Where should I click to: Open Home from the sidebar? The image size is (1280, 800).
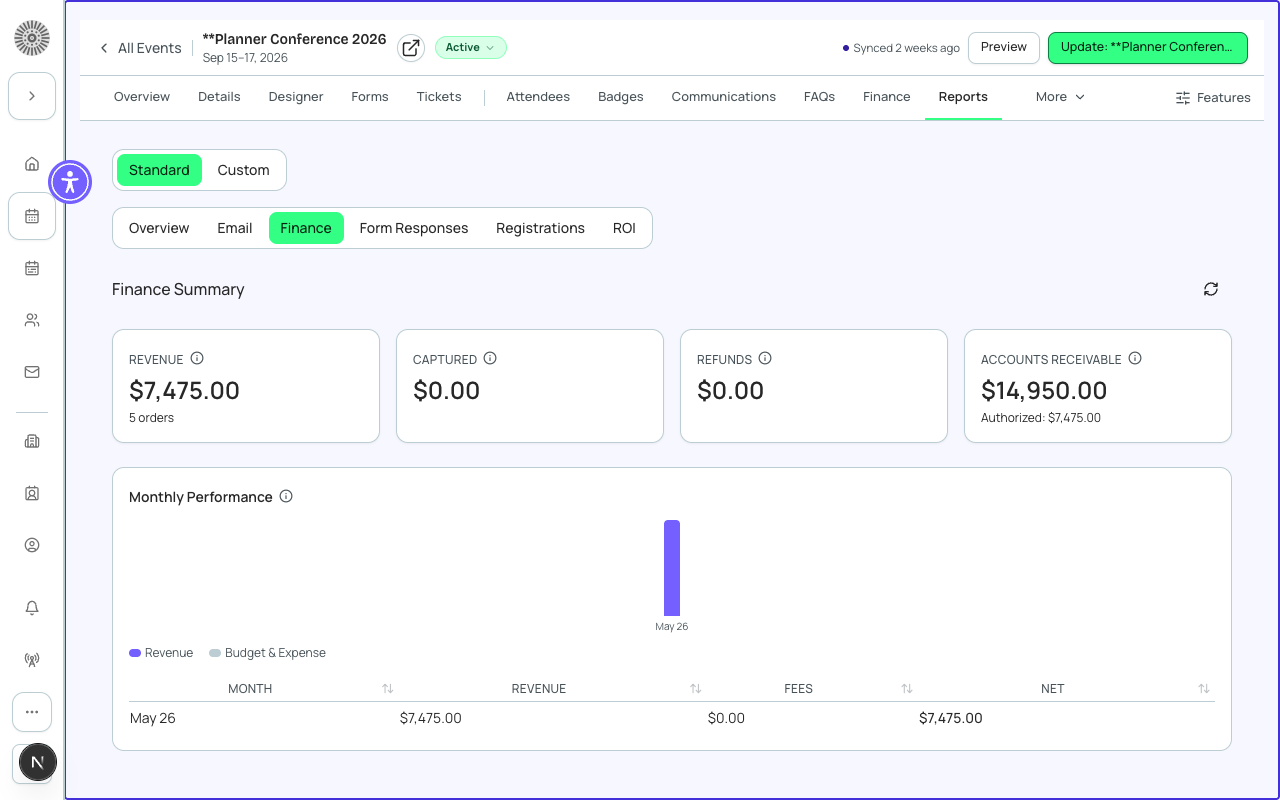(x=32, y=164)
